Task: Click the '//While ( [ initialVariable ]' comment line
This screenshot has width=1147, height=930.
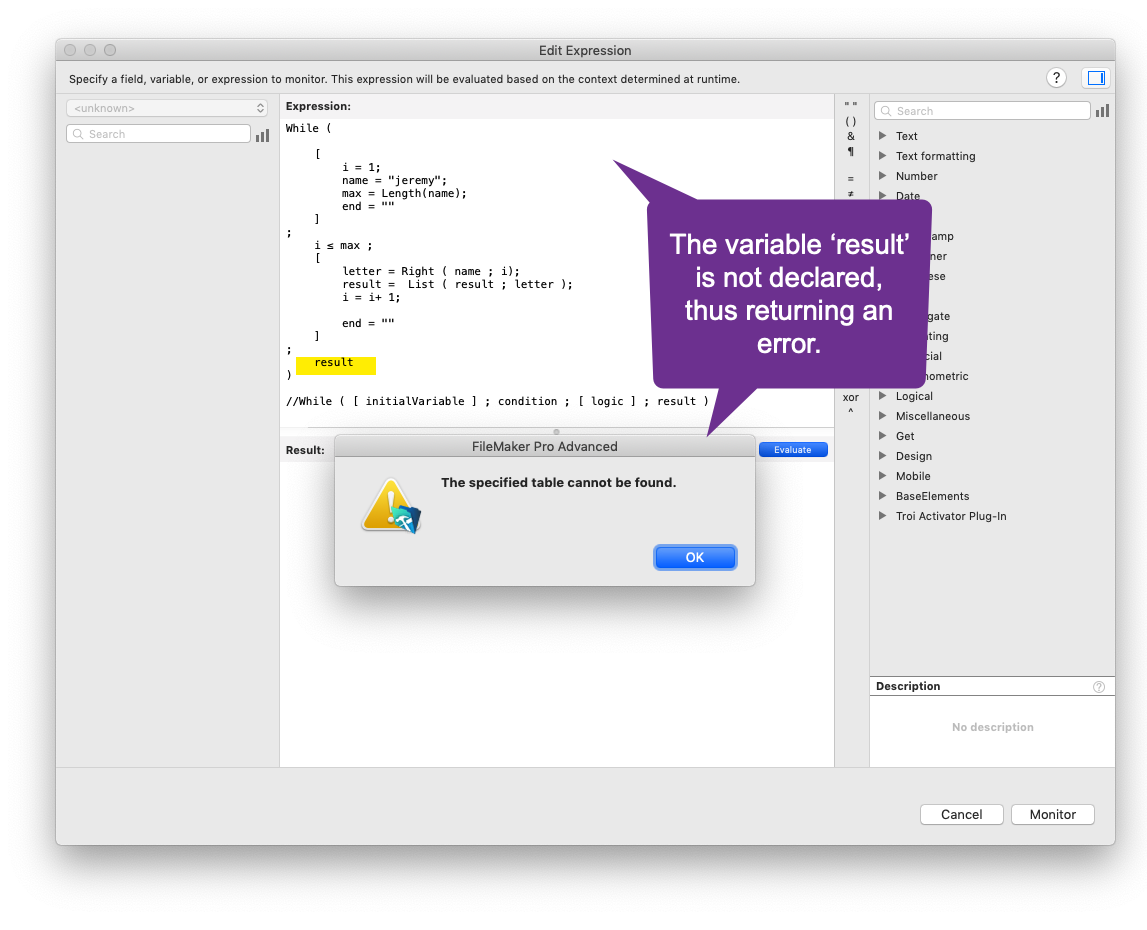Action: pos(497,402)
